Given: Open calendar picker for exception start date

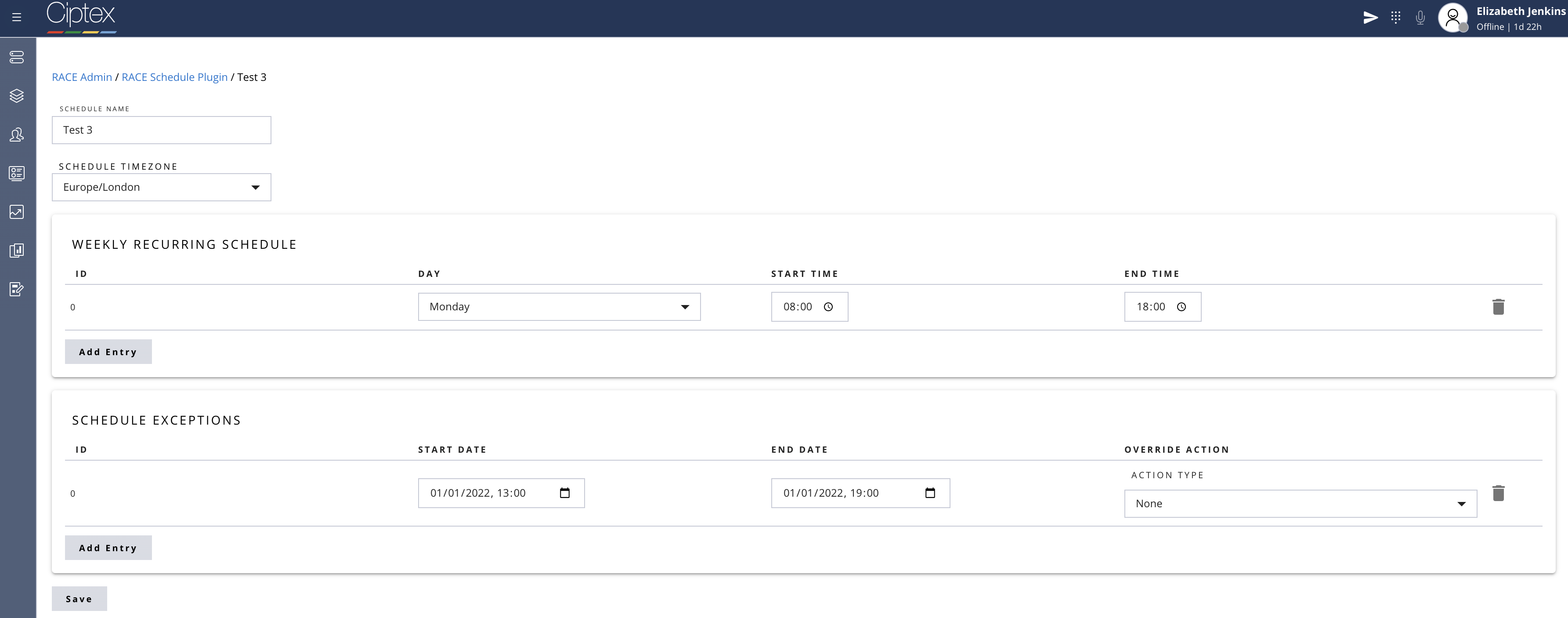Looking at the screenshot, I should click(565, 493).
